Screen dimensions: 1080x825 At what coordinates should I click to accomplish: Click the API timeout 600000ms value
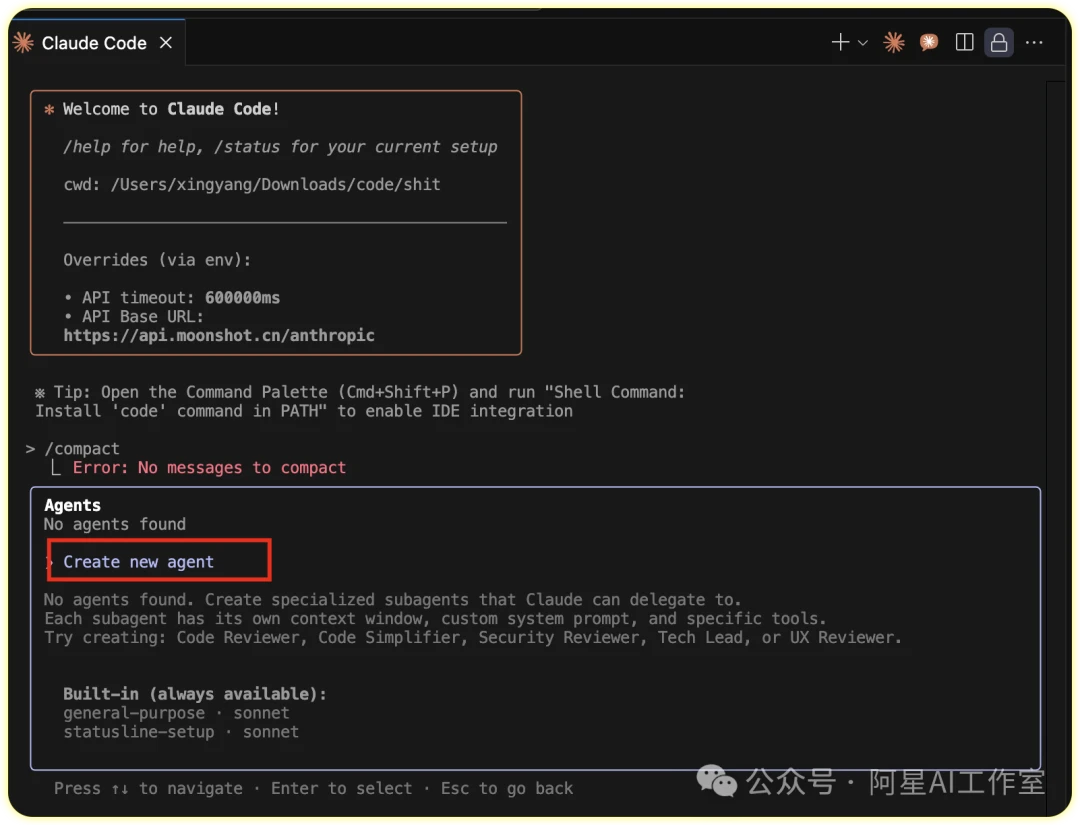(x=242, y=297)
